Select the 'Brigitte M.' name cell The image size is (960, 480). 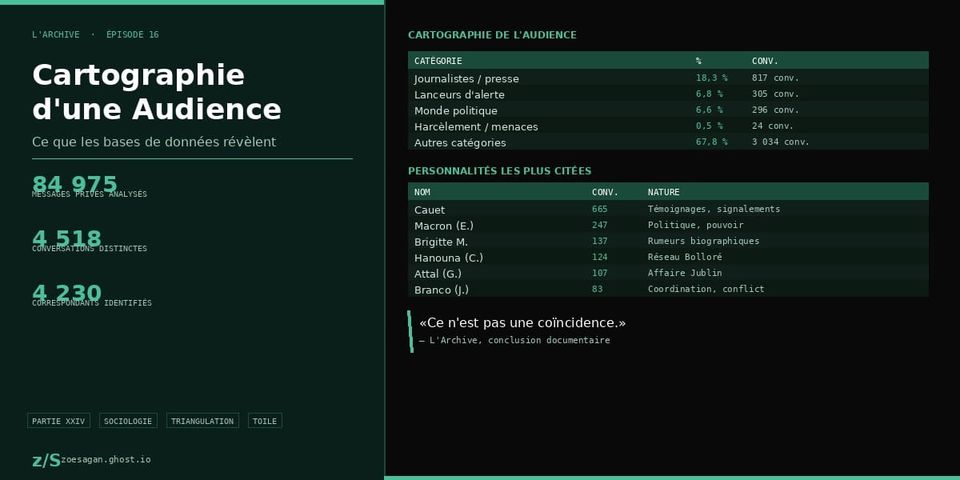coord(441,241)
